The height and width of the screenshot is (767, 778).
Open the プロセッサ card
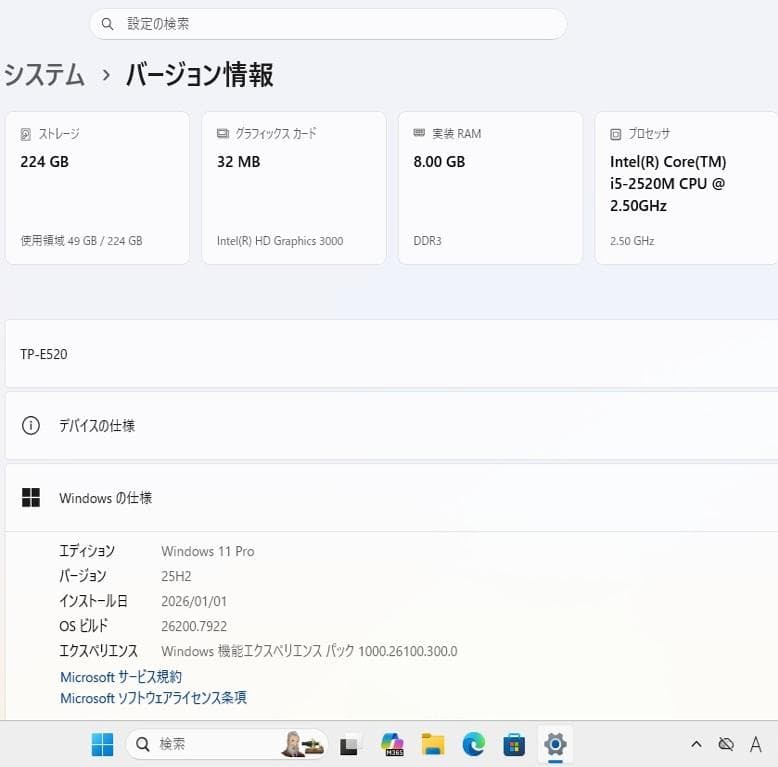pos(687,188)
